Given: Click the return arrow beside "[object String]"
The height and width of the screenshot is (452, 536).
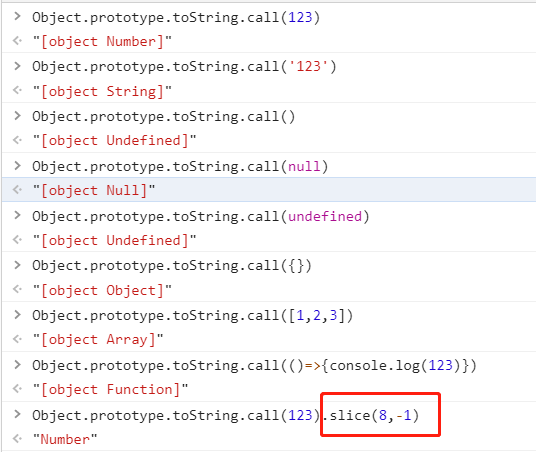Looking at the screenshot, I should coord(17,90).
